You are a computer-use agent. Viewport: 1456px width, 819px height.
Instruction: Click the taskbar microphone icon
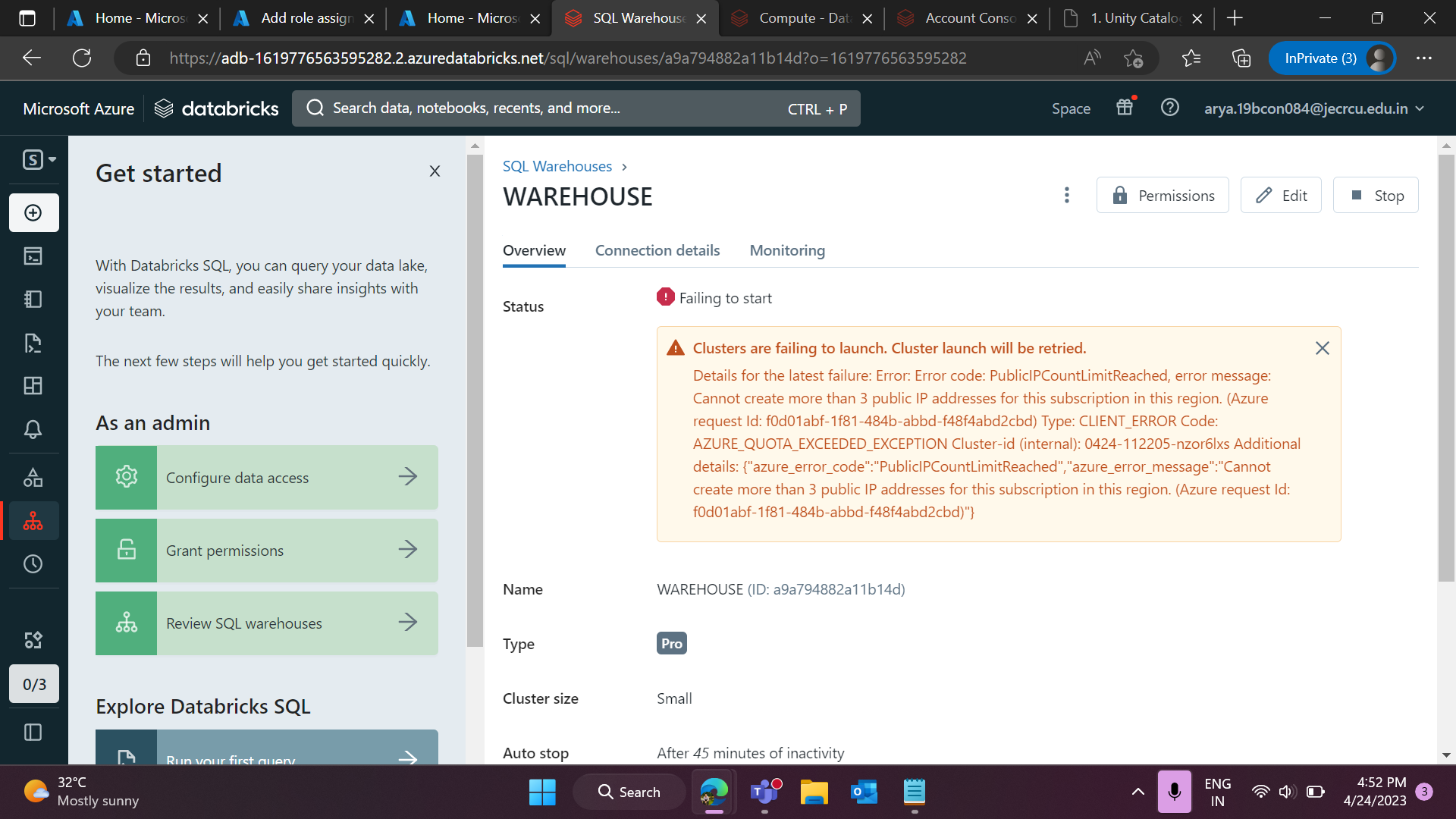pos(1174,792)
